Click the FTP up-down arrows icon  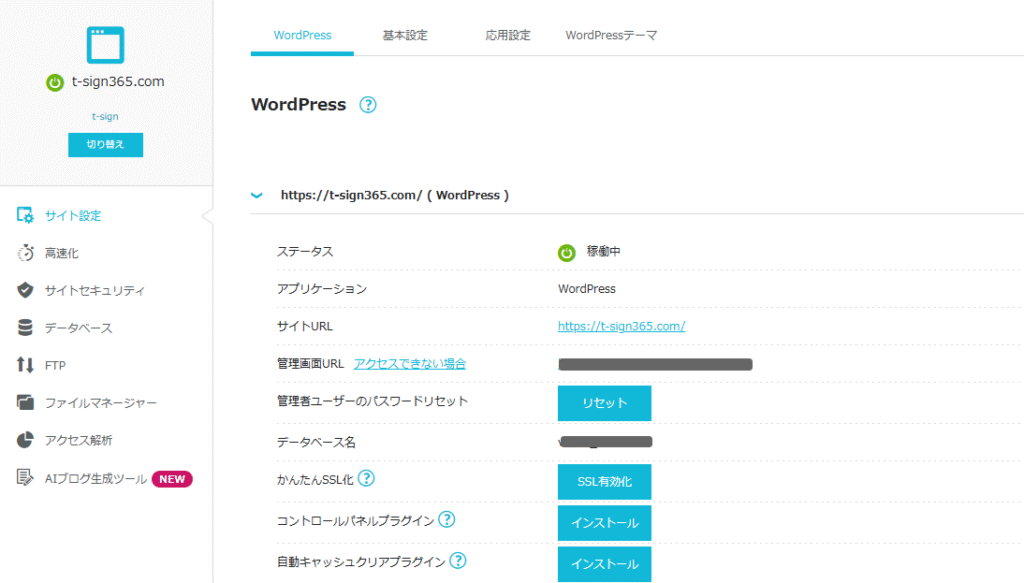25,365
